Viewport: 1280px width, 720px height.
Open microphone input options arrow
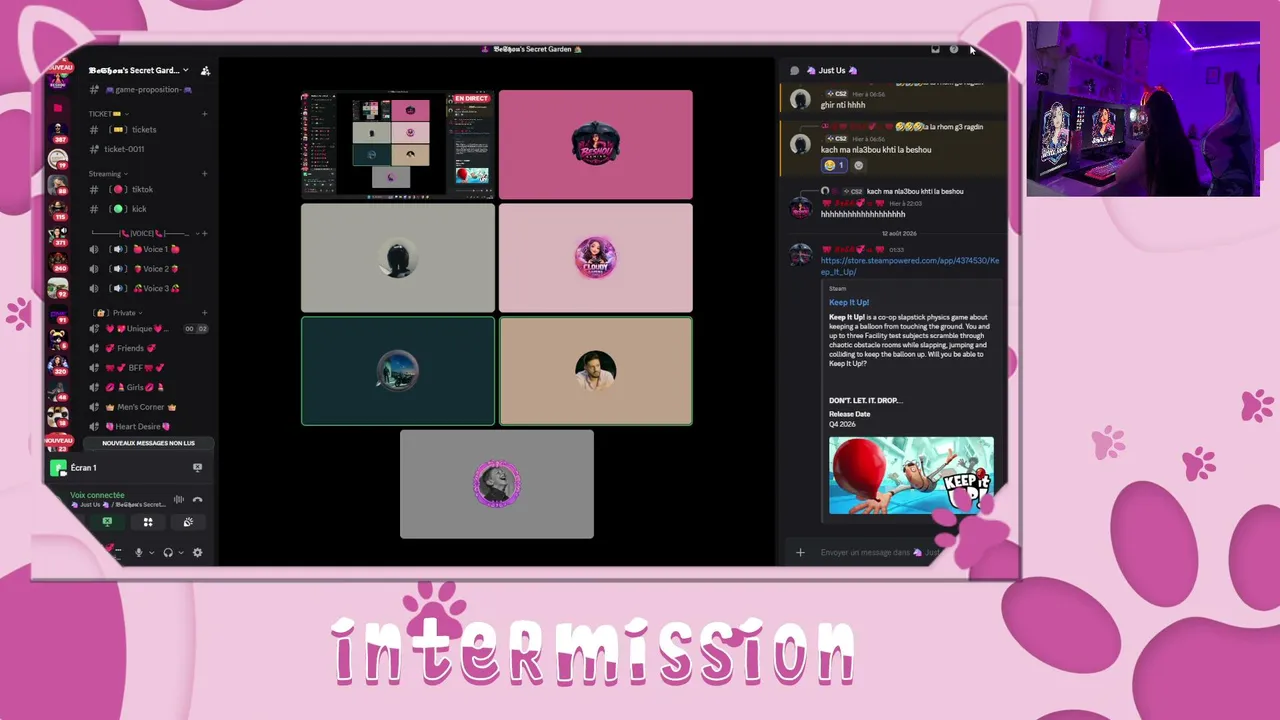point(151,552)
